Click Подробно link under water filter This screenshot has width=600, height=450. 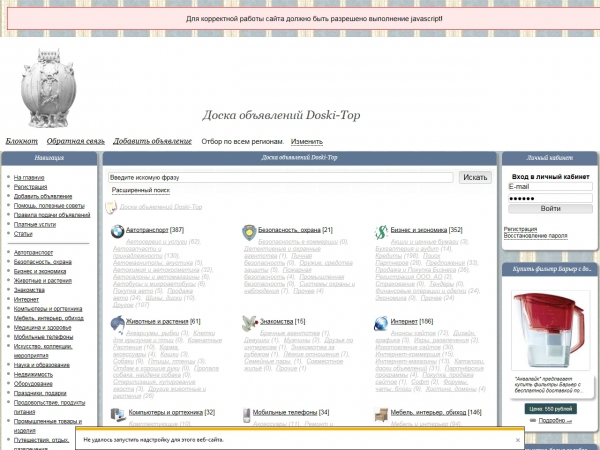(555, 421)
